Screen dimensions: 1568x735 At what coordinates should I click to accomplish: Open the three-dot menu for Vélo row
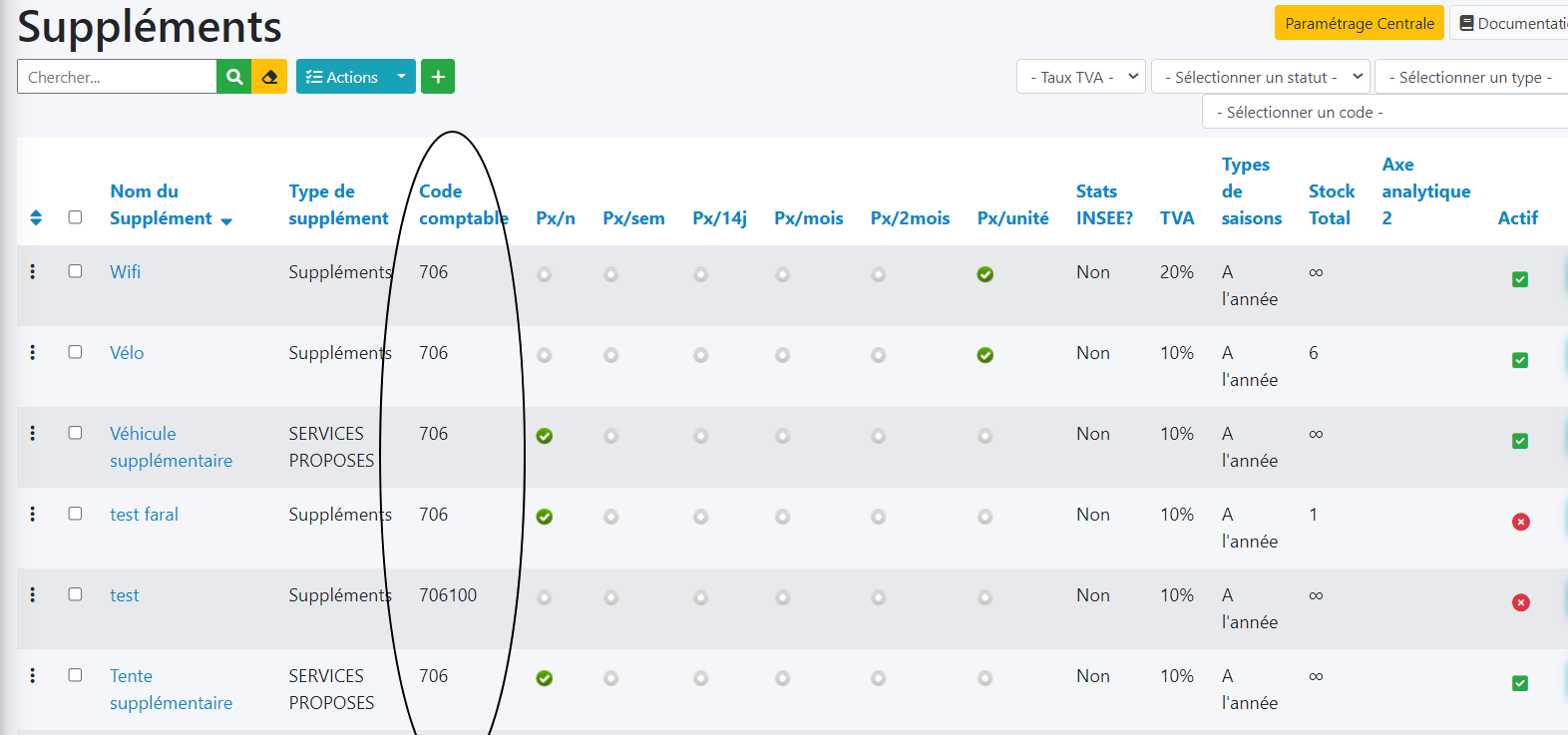pos(33,352)
